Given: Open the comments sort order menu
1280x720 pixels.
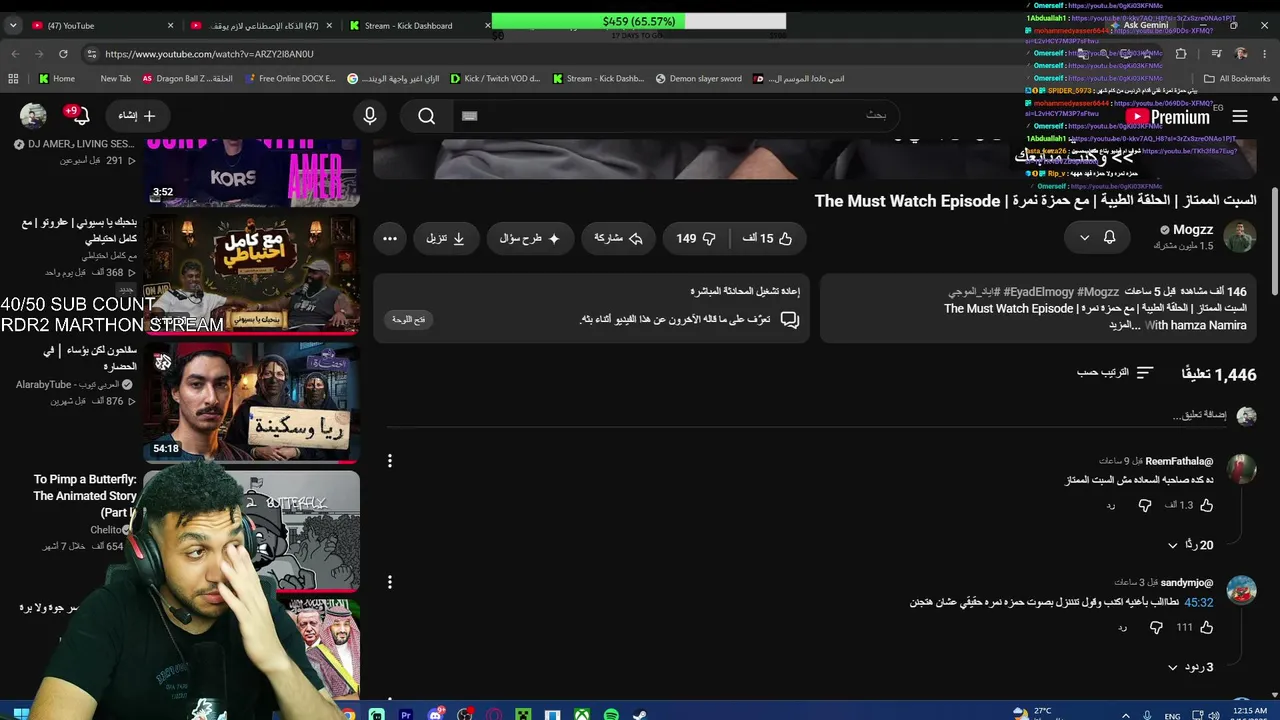Looking at the screenshot, I should pos(1115,373).
